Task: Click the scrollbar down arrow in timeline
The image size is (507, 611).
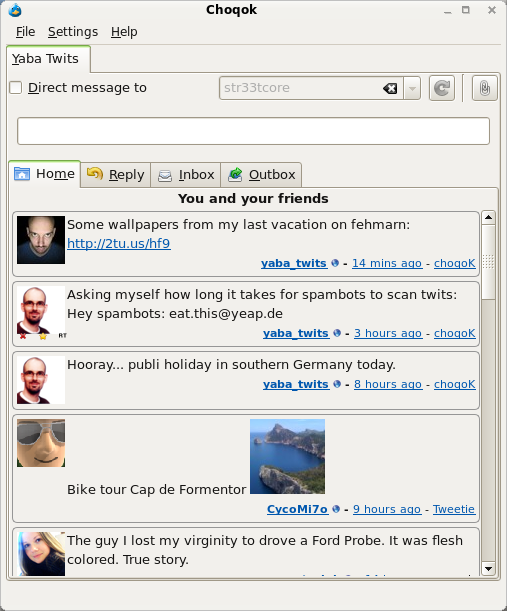Action: (x=488, y=569)
